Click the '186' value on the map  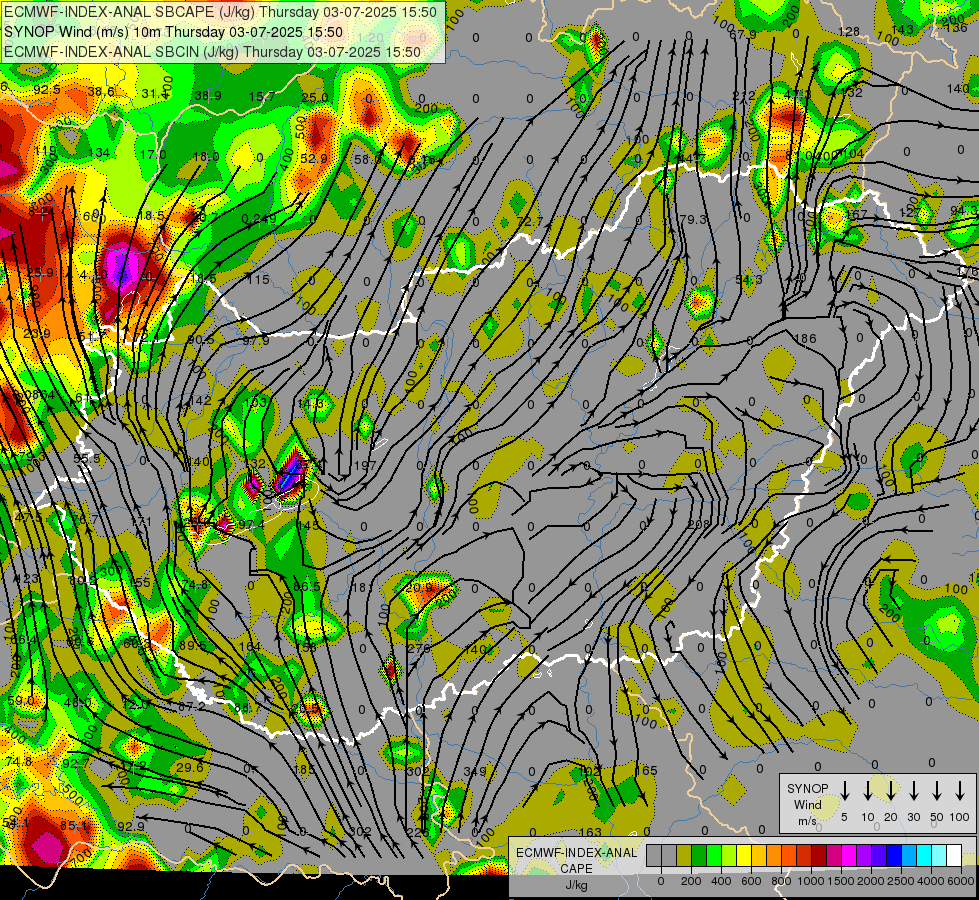click(x=805, y=339)
